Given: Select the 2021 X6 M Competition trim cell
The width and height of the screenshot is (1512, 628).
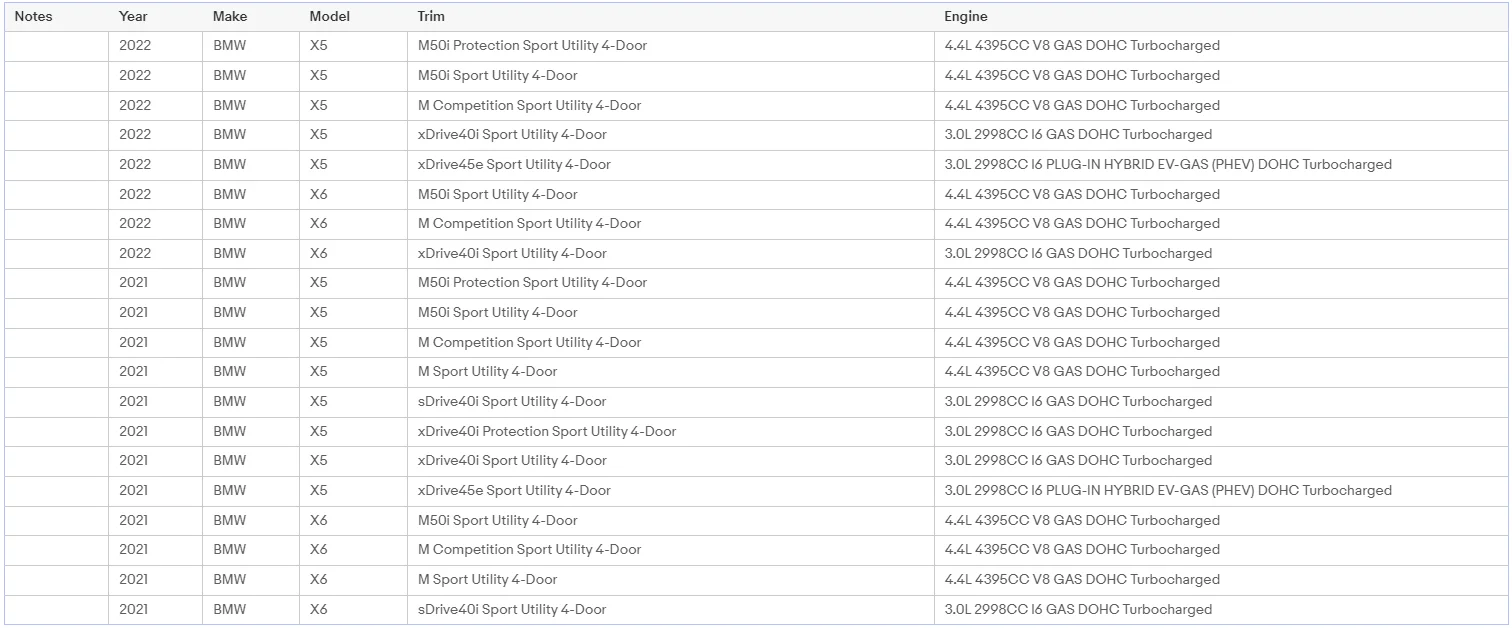Looking at the screenshot, I should [x=671, y=550].
